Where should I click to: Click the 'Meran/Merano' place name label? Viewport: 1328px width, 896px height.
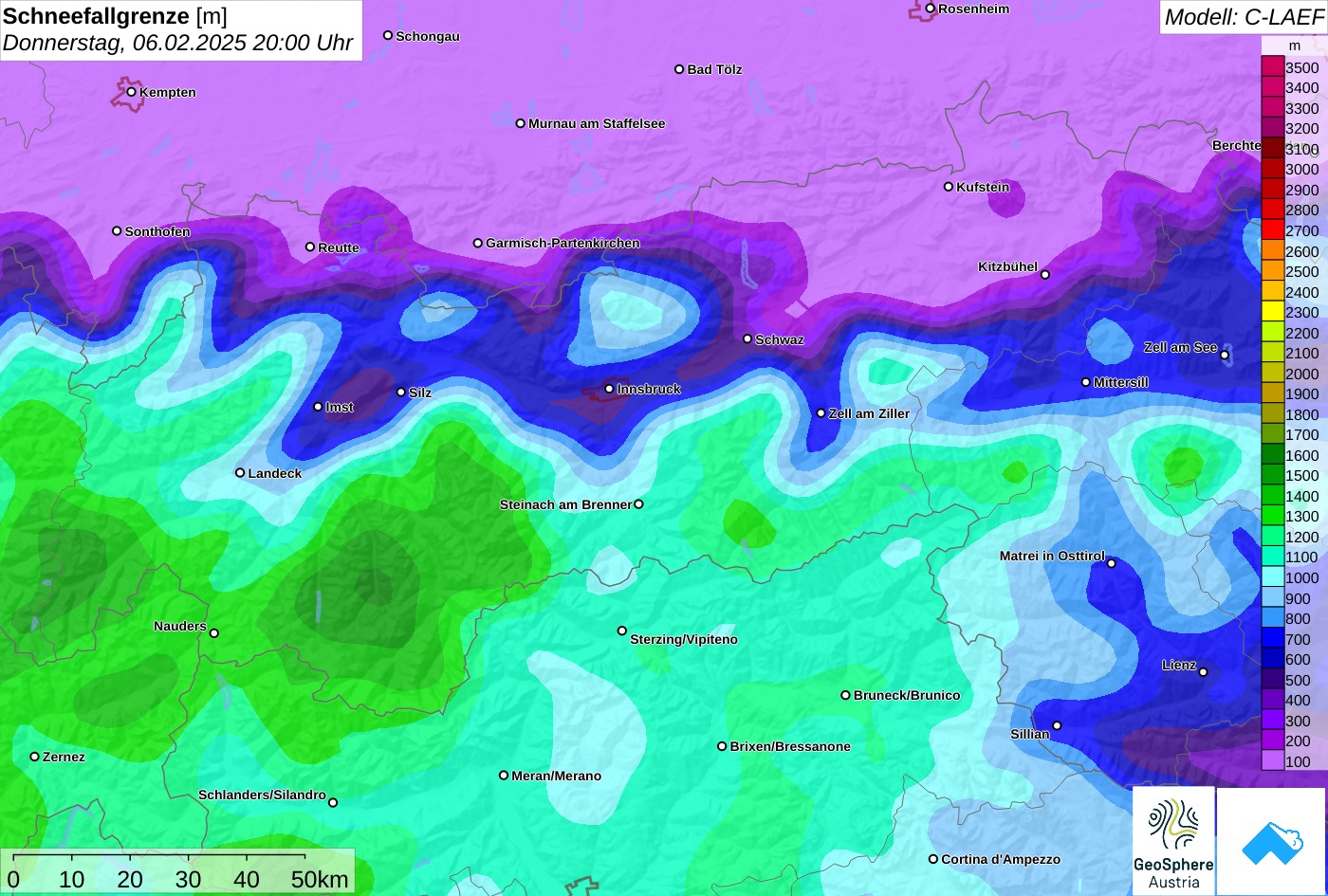pos(557,776)
